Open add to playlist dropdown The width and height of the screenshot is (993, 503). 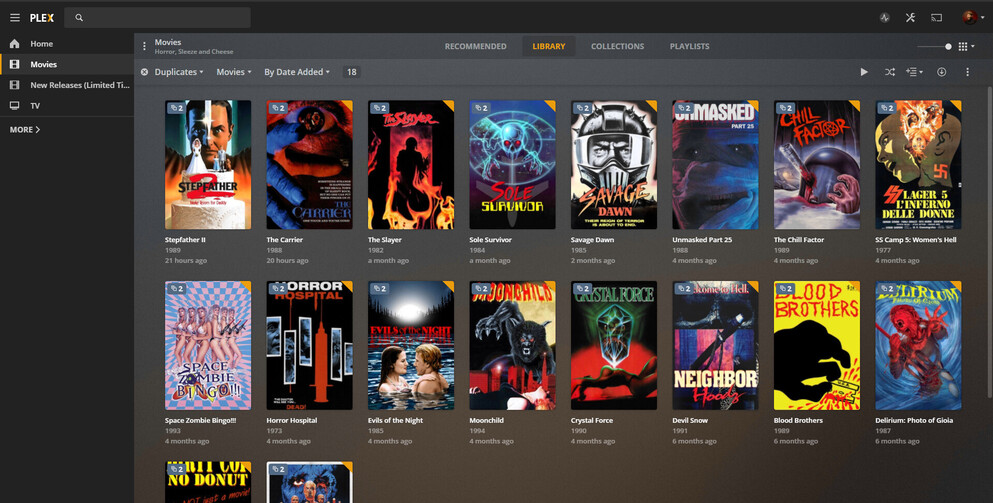pos(914,72)
